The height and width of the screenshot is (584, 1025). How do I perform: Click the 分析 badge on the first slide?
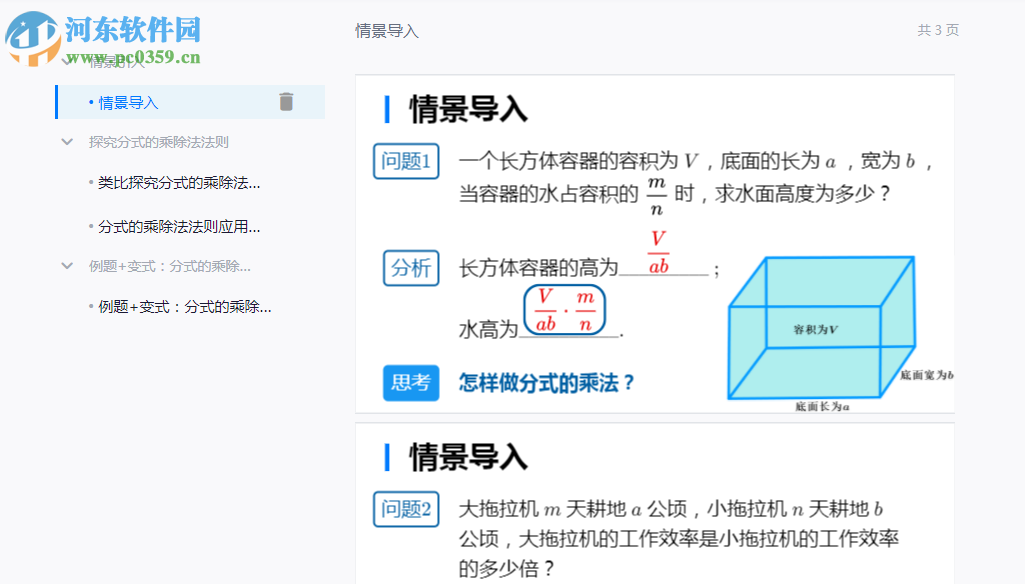tap(411, 268)
